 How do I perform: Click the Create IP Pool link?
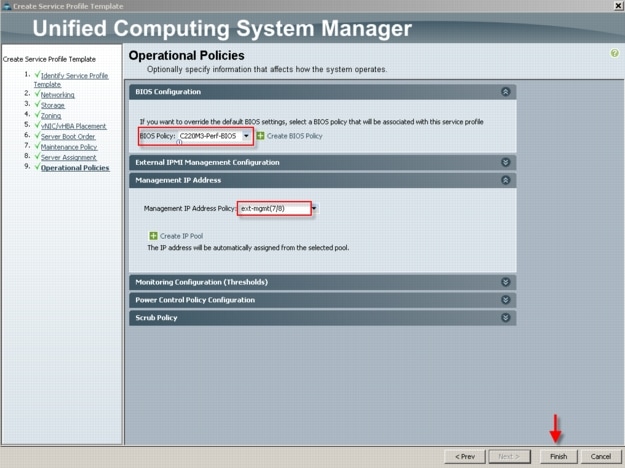181,236
